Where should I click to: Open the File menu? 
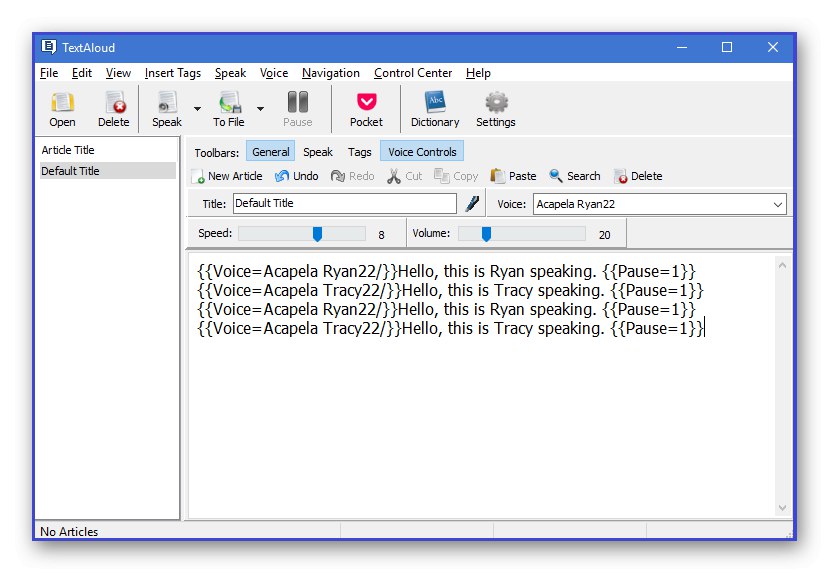click(x=49, y=73)
